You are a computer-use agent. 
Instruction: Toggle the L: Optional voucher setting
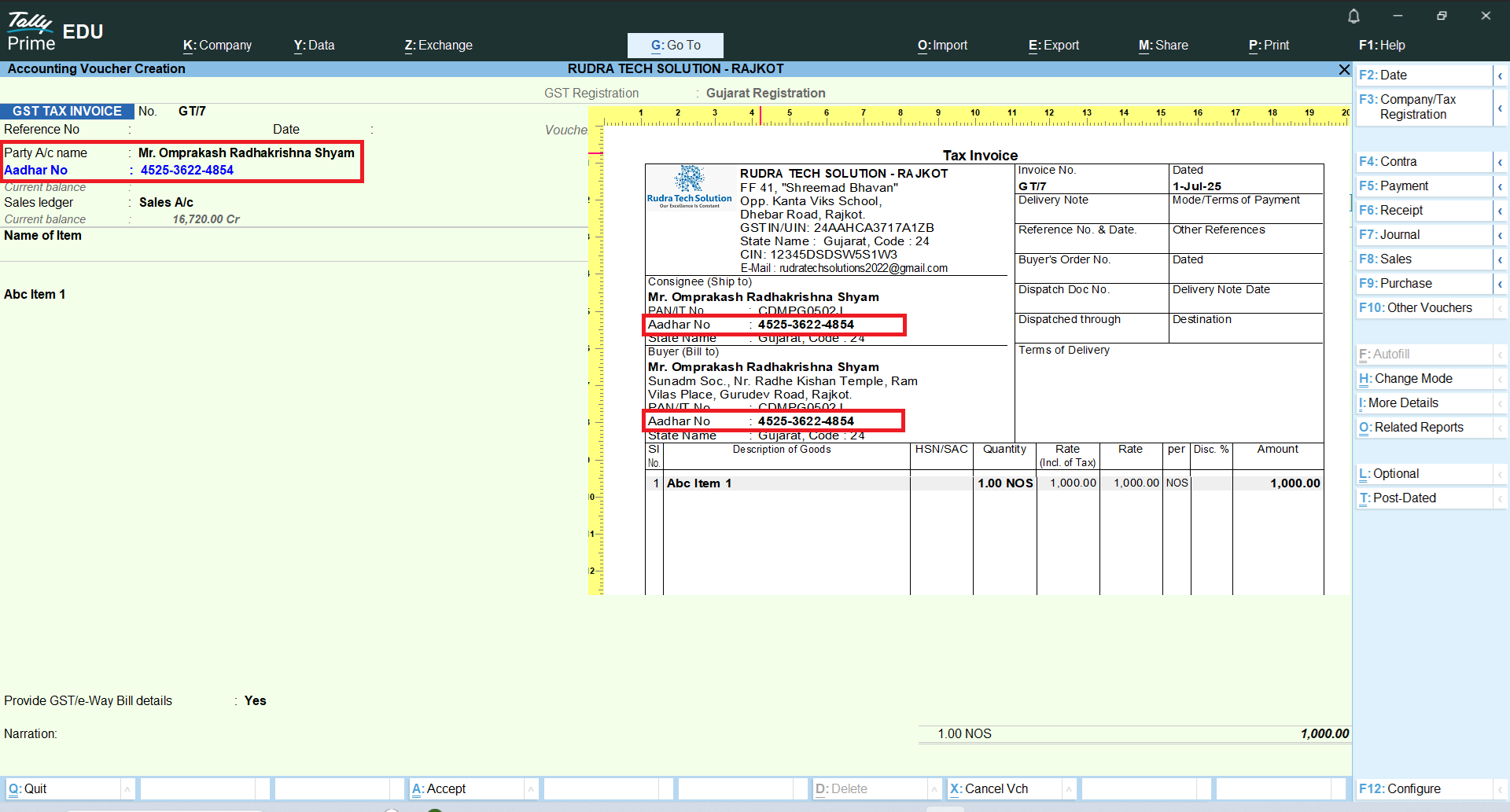tap(1395, 474)
